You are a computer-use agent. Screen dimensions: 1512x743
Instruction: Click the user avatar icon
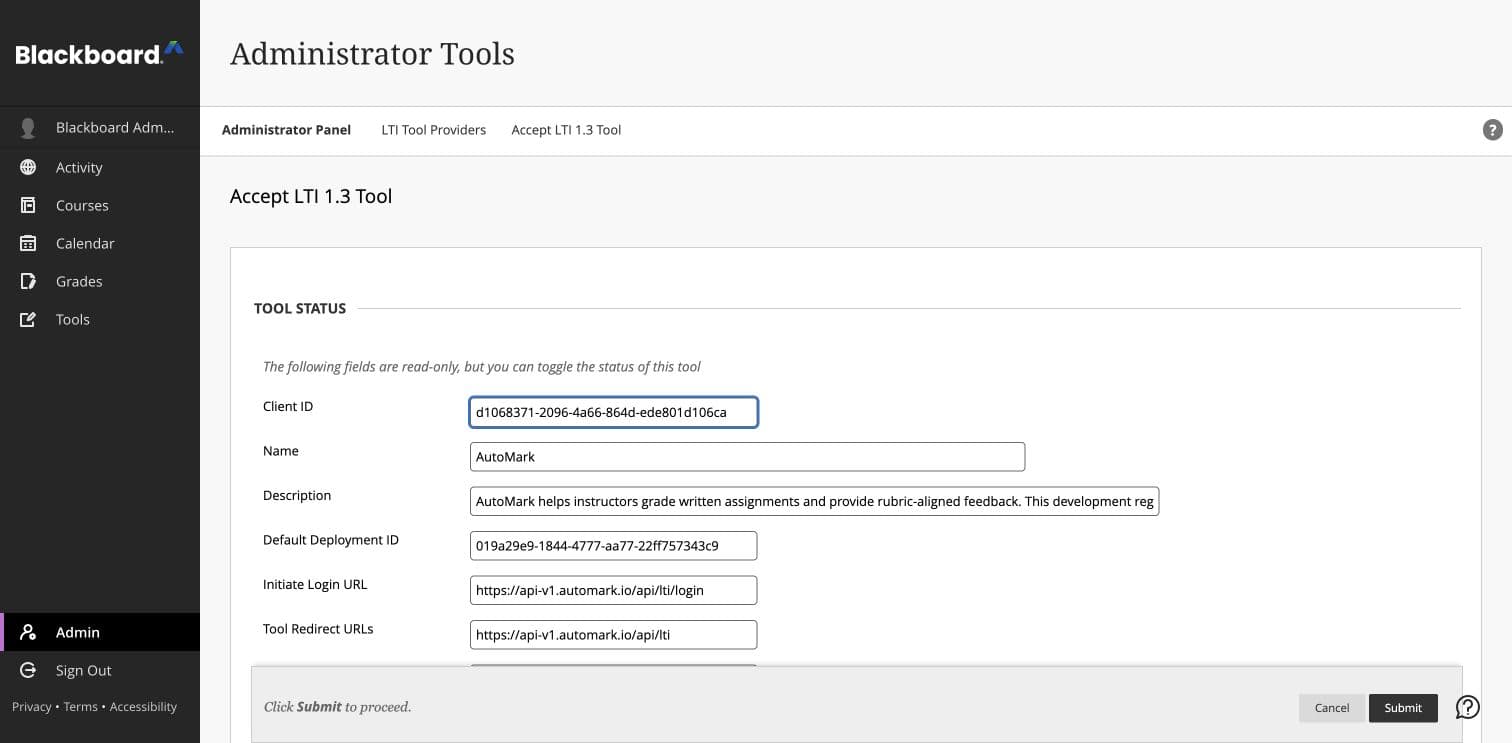tap(28, 128)
